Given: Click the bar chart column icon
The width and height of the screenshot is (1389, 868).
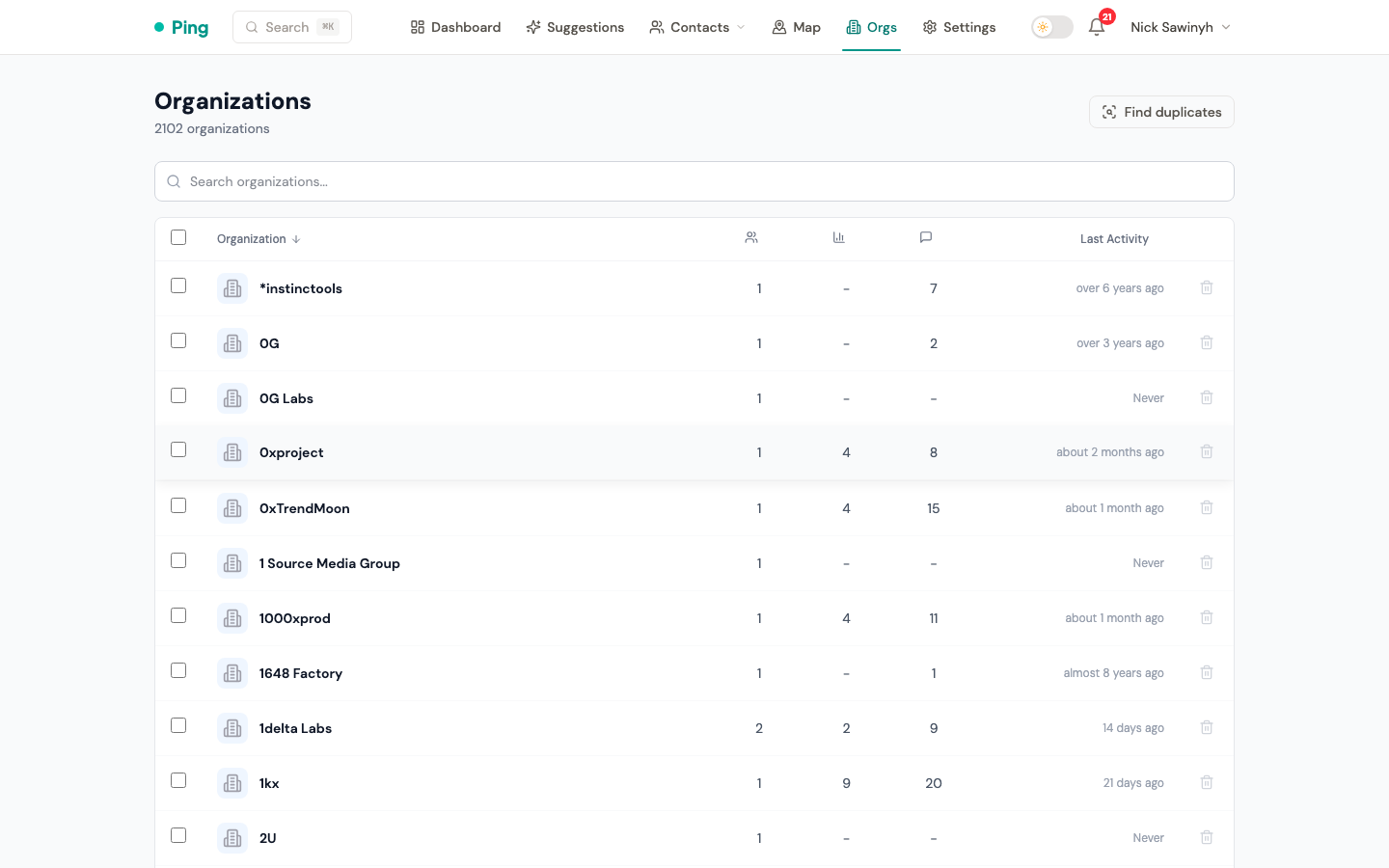Looking at the screenshot, I should tap(839, 237).
